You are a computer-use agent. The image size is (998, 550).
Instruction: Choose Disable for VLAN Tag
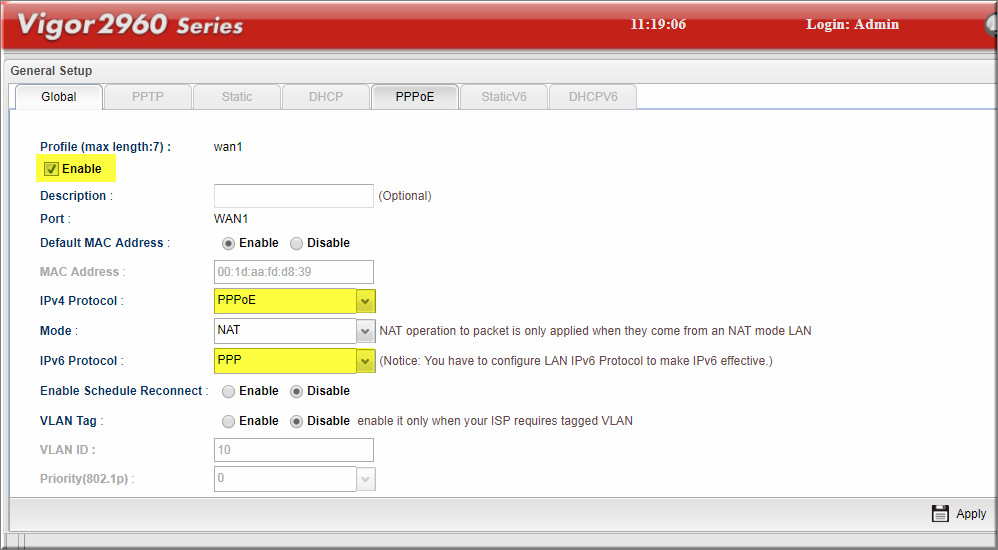296,421
